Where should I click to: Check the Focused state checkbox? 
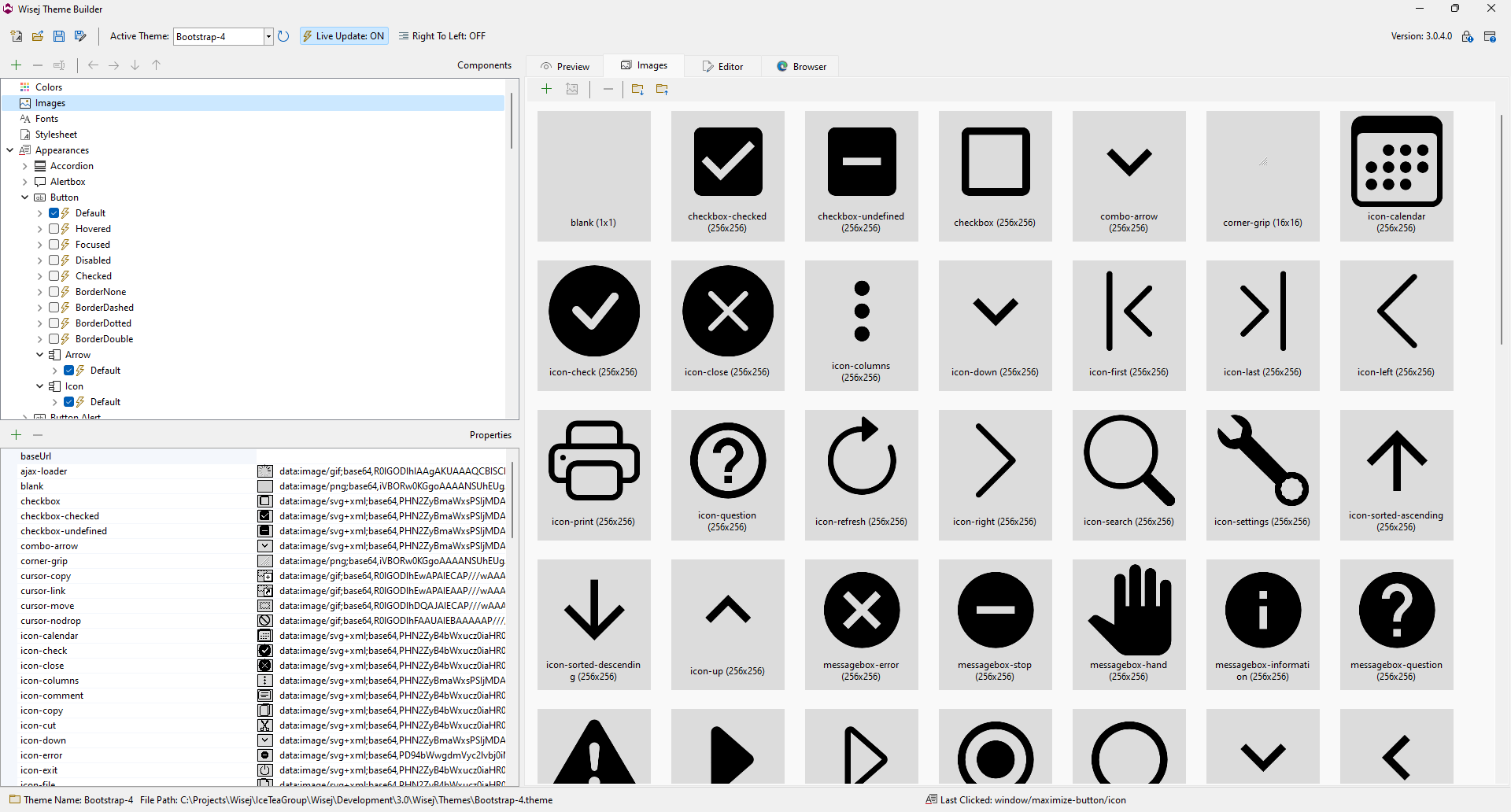(54, 245)
